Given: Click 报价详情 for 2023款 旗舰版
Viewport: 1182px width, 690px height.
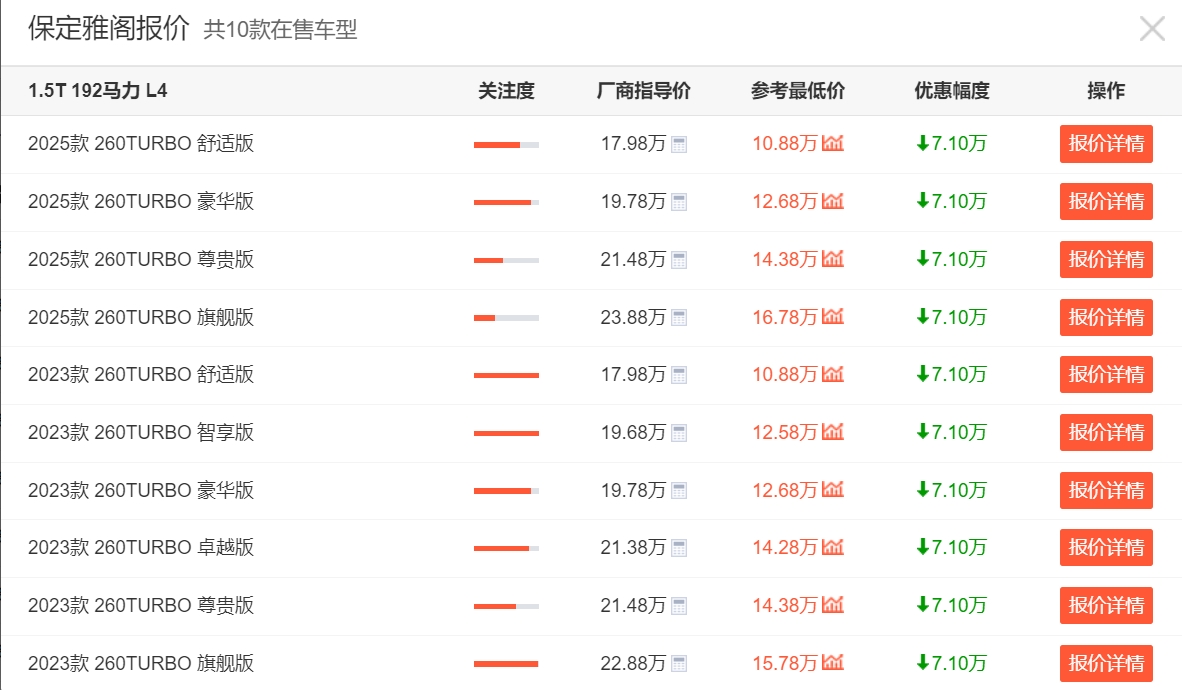Looking at the screenshot, I should pyautogui.click(x=1106, y=664).
